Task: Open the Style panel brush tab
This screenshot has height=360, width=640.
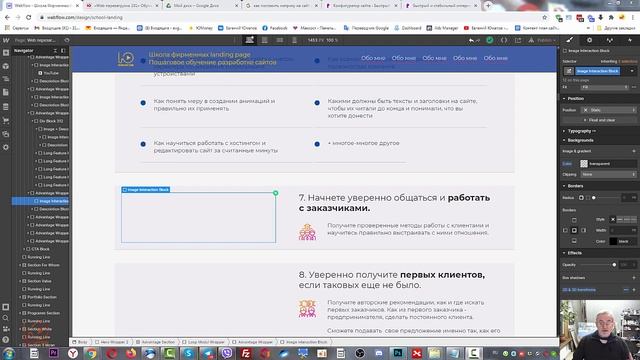Action: (x=570, y=40)
